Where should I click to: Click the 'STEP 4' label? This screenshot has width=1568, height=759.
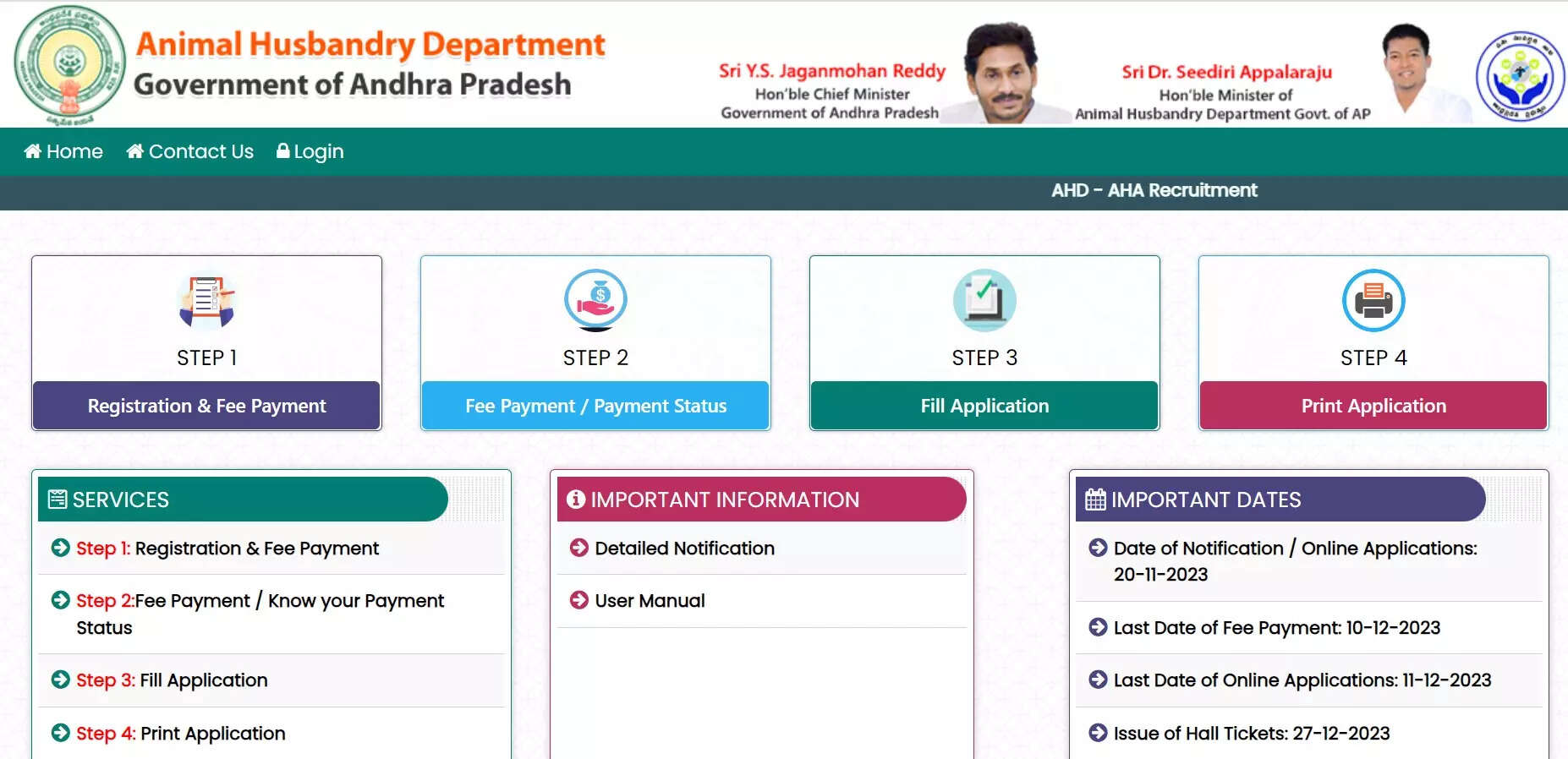tap(1373, 358)
